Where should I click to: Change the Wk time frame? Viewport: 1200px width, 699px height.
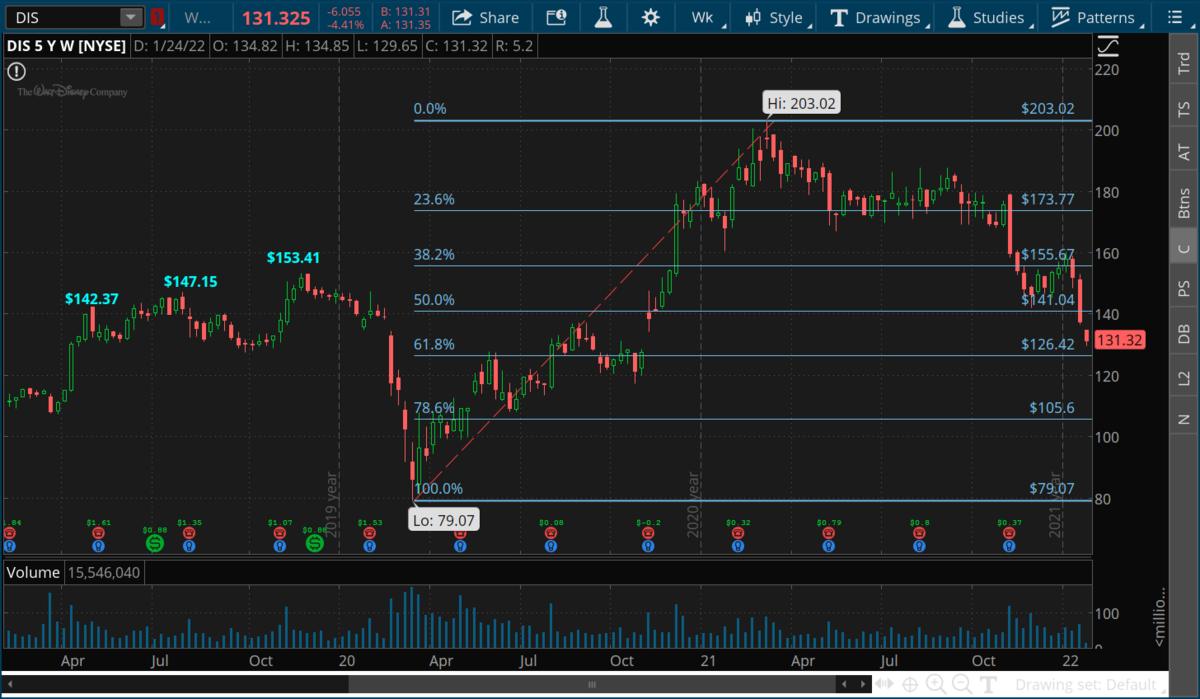coord(702,17)
